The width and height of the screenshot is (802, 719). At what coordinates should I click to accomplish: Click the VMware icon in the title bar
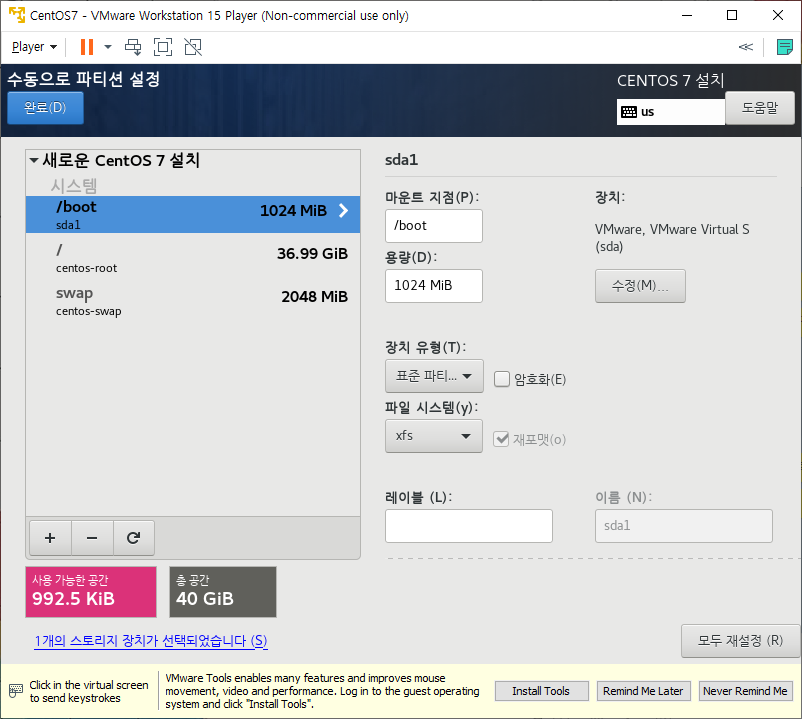(x=16, y=15)
